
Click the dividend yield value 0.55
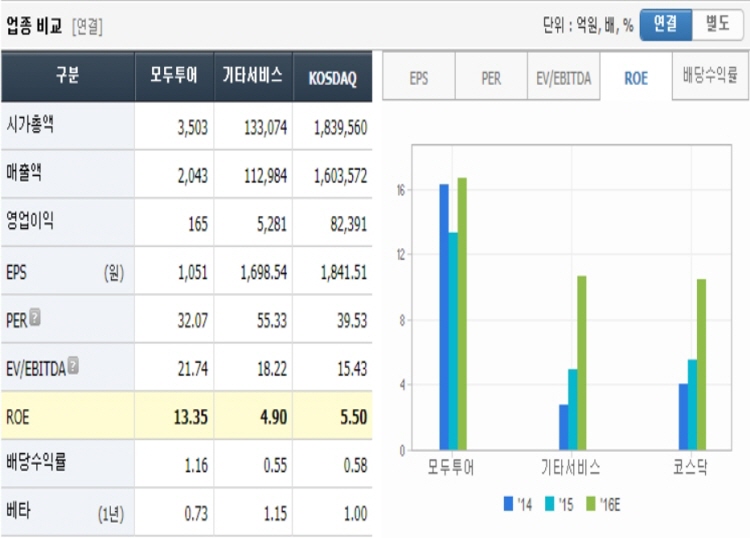[x=275, y=465]
